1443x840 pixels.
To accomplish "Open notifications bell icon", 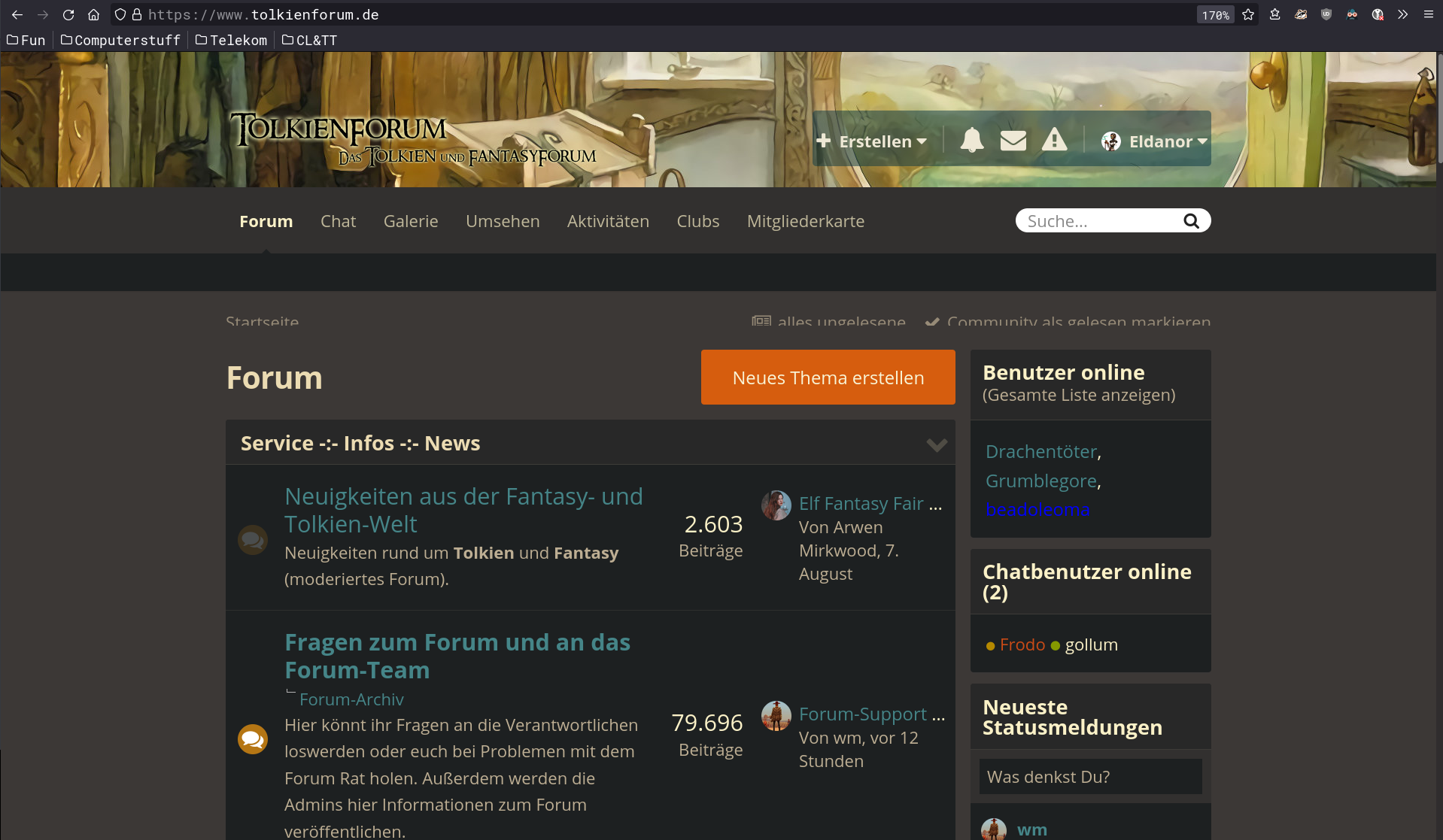I will point(972,140).
